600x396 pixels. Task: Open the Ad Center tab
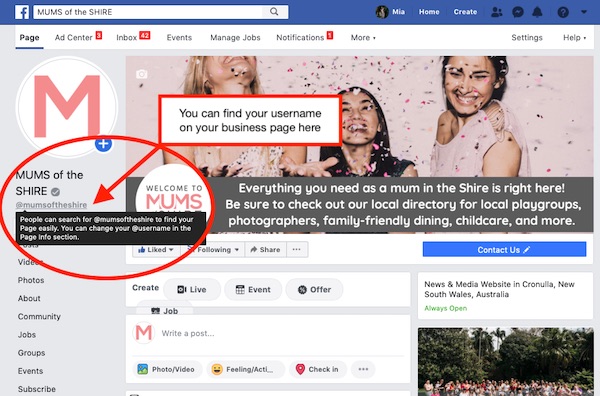[78, 37]
